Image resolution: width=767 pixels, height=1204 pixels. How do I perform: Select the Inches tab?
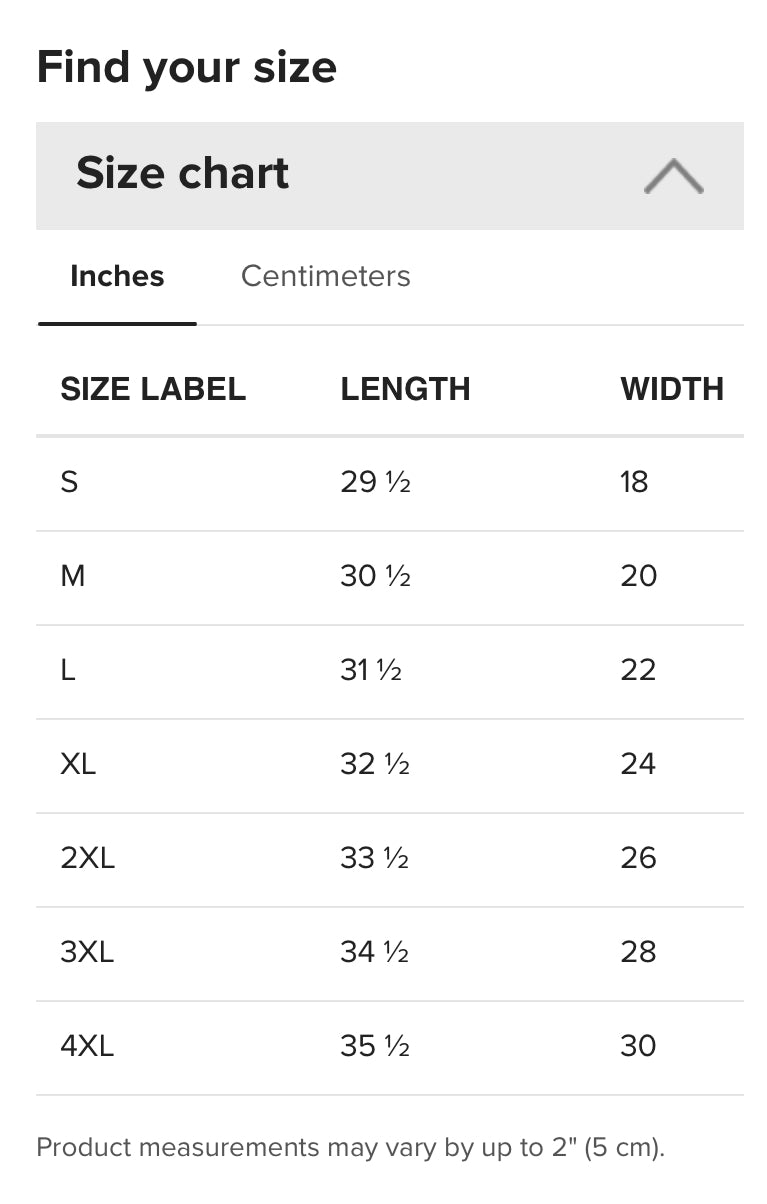(x=117, y=276)
